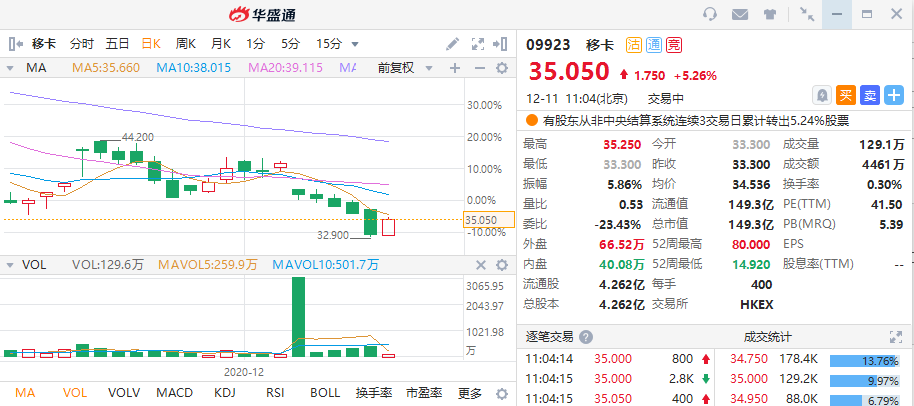The height and width of the screenshot is (406, 914).
Task: Hide right quote panel icon
Action: click(x=499, y=44)
